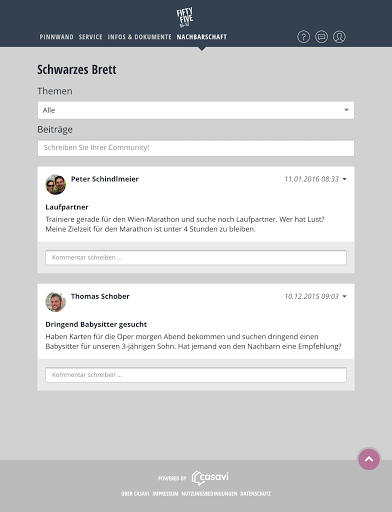Open the Datenschutz footer link
The height and width of the screenshot is (512, 392).
(256, 494)
